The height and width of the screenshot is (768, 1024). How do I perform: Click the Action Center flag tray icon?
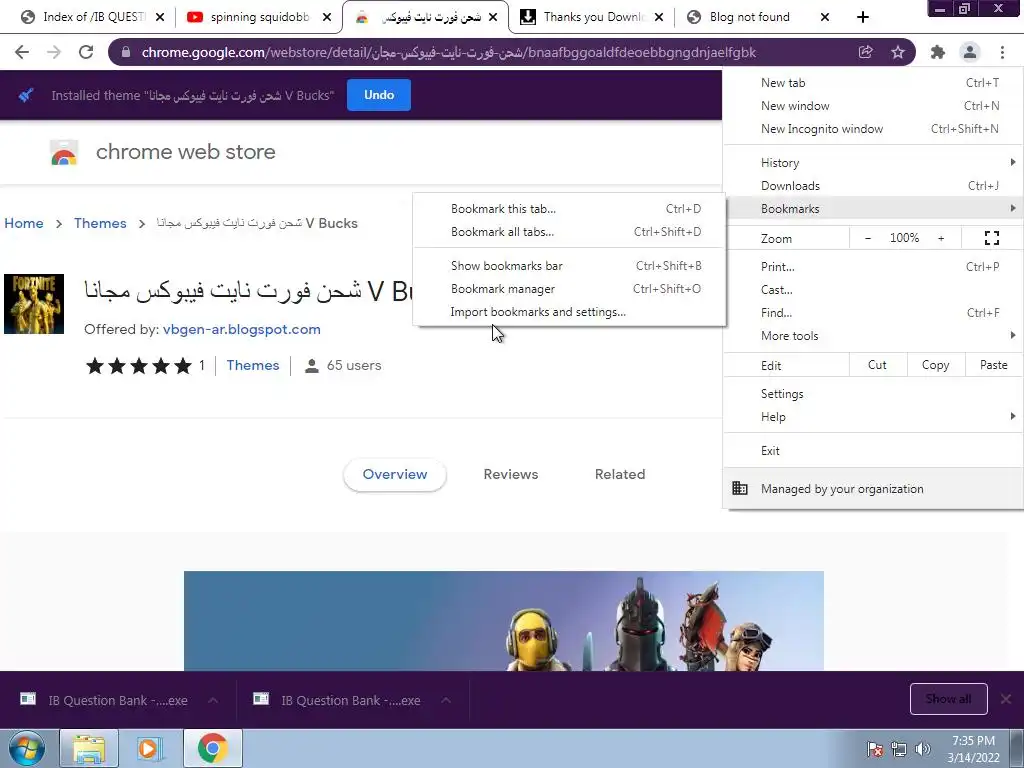pyautogui.click(x=875, y=749)
